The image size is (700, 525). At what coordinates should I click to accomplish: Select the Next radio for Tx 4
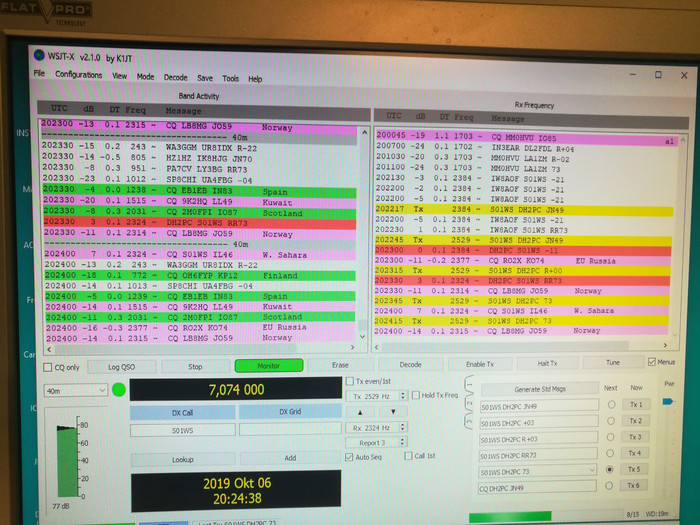610,453
